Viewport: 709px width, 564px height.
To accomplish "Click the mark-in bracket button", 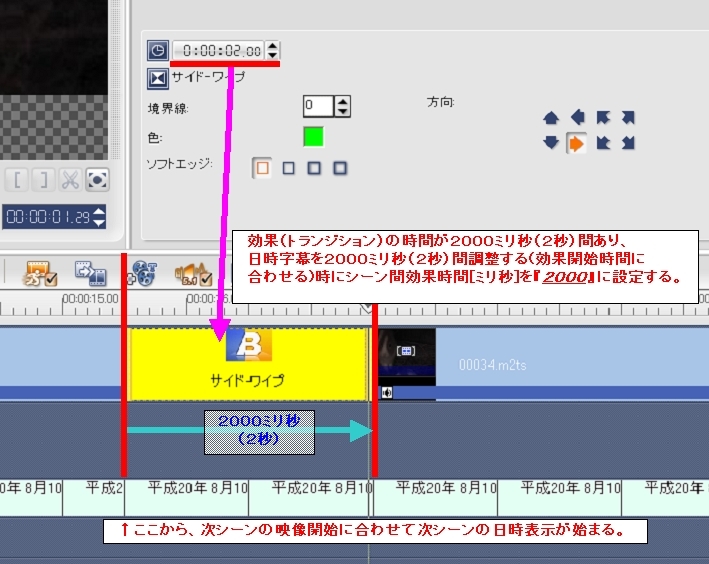I will [17, 180].
